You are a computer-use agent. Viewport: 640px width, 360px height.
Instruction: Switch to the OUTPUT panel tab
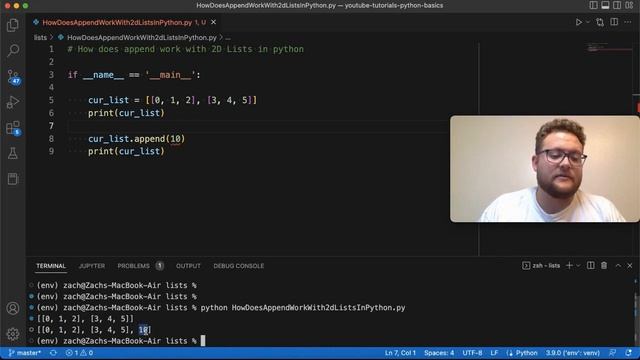[188, 266]
